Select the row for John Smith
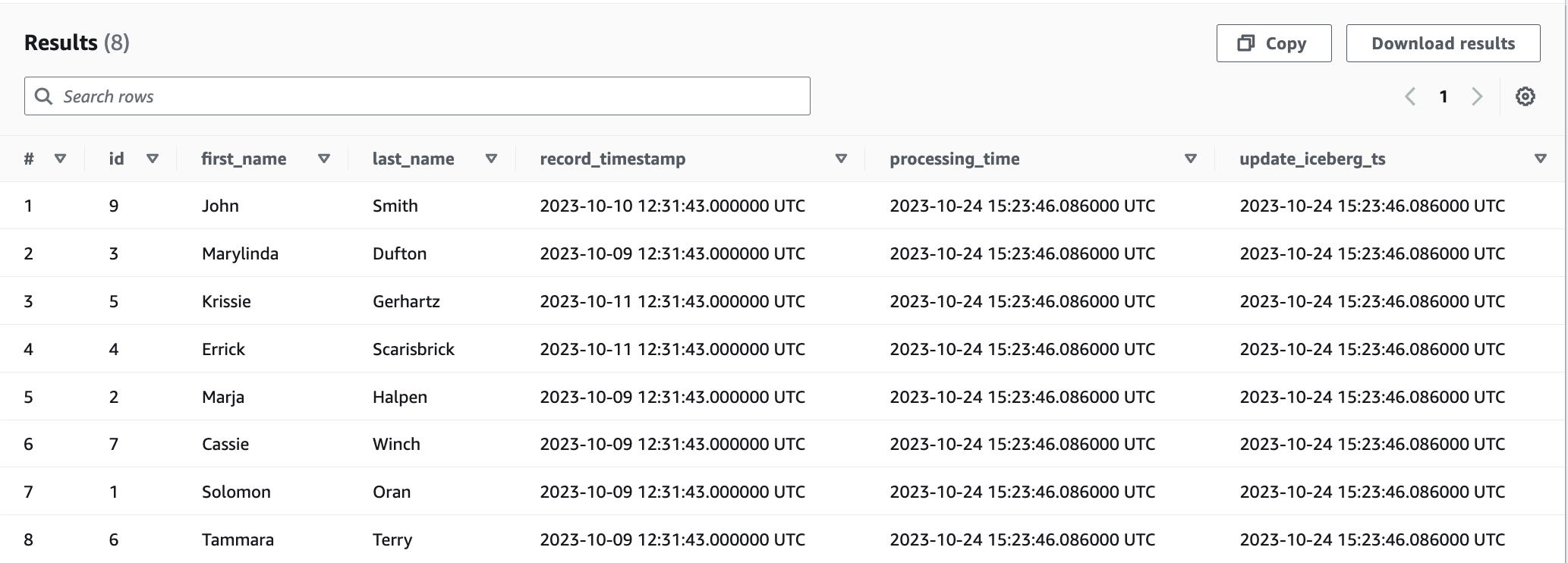Viewport: 1568px width, 563px height. coord(455,206)
